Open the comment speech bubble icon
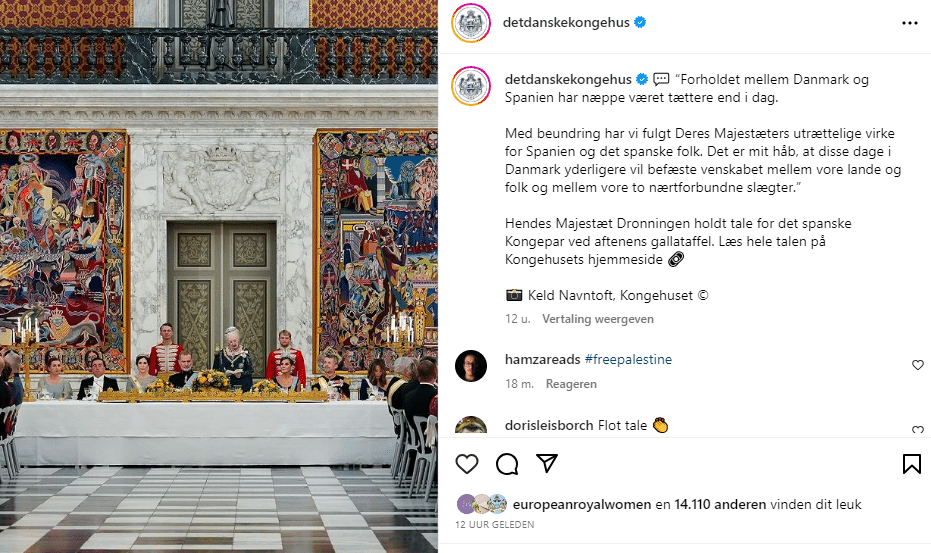 pos(507,464)
